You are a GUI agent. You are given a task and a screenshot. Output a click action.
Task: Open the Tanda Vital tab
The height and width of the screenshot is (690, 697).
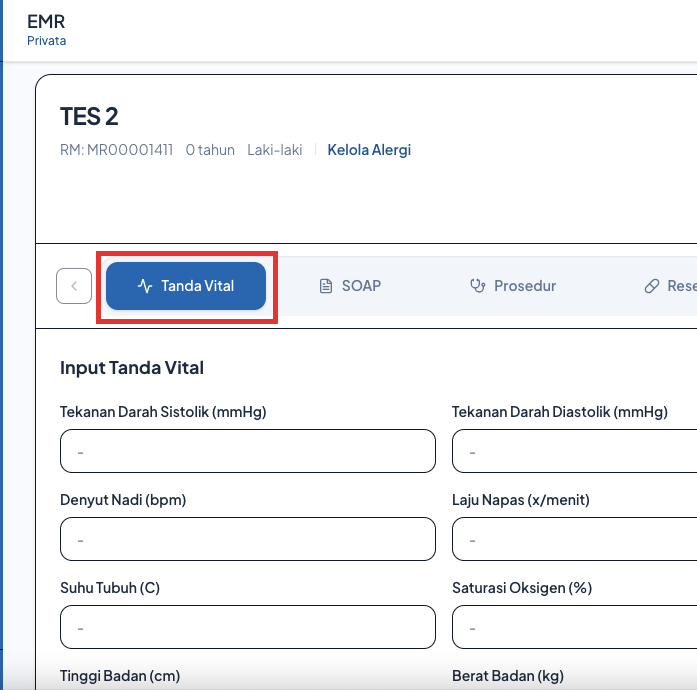[x=186, y=286]
